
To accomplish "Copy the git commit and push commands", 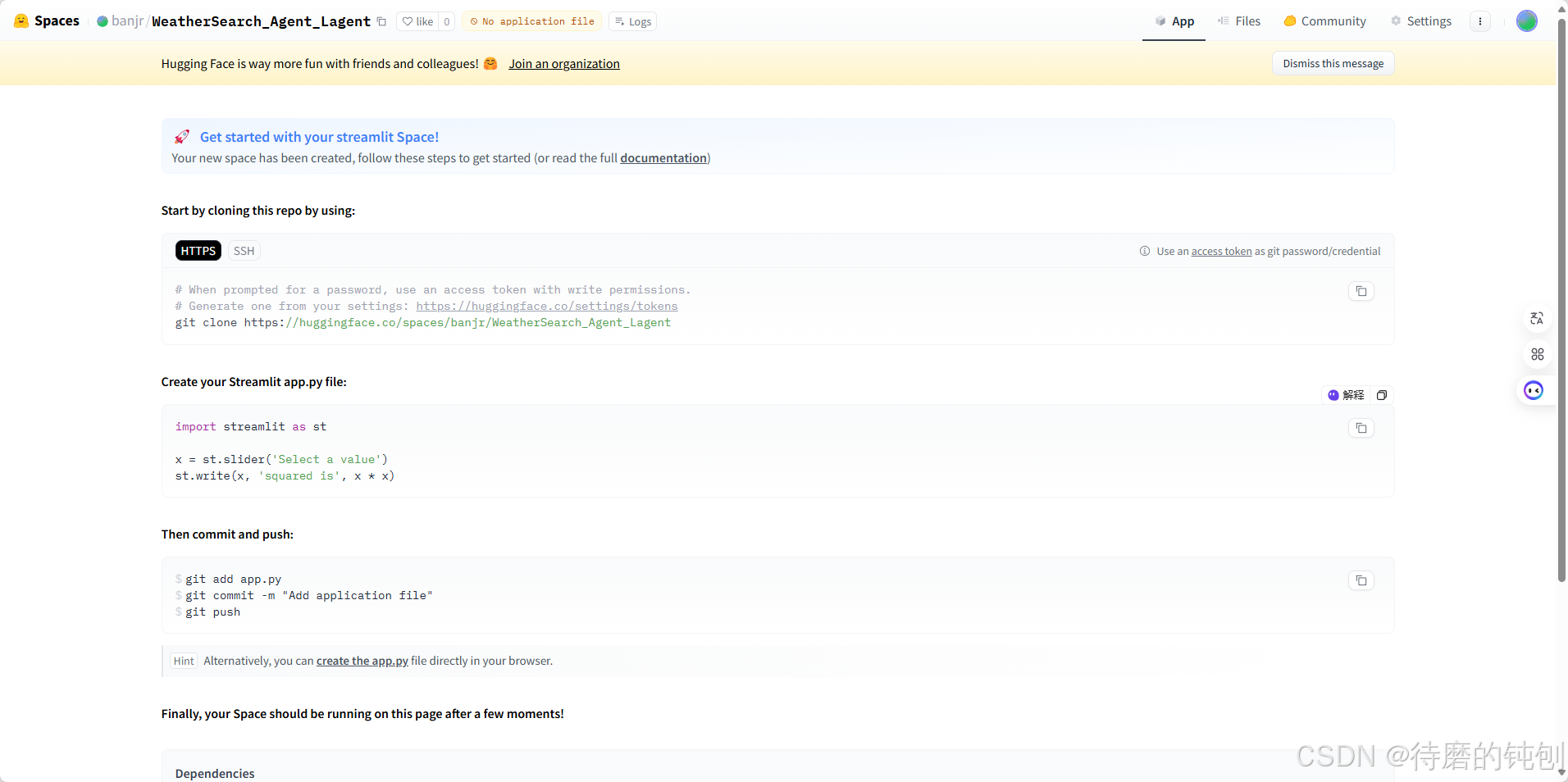I will [x=1361, y=580].
